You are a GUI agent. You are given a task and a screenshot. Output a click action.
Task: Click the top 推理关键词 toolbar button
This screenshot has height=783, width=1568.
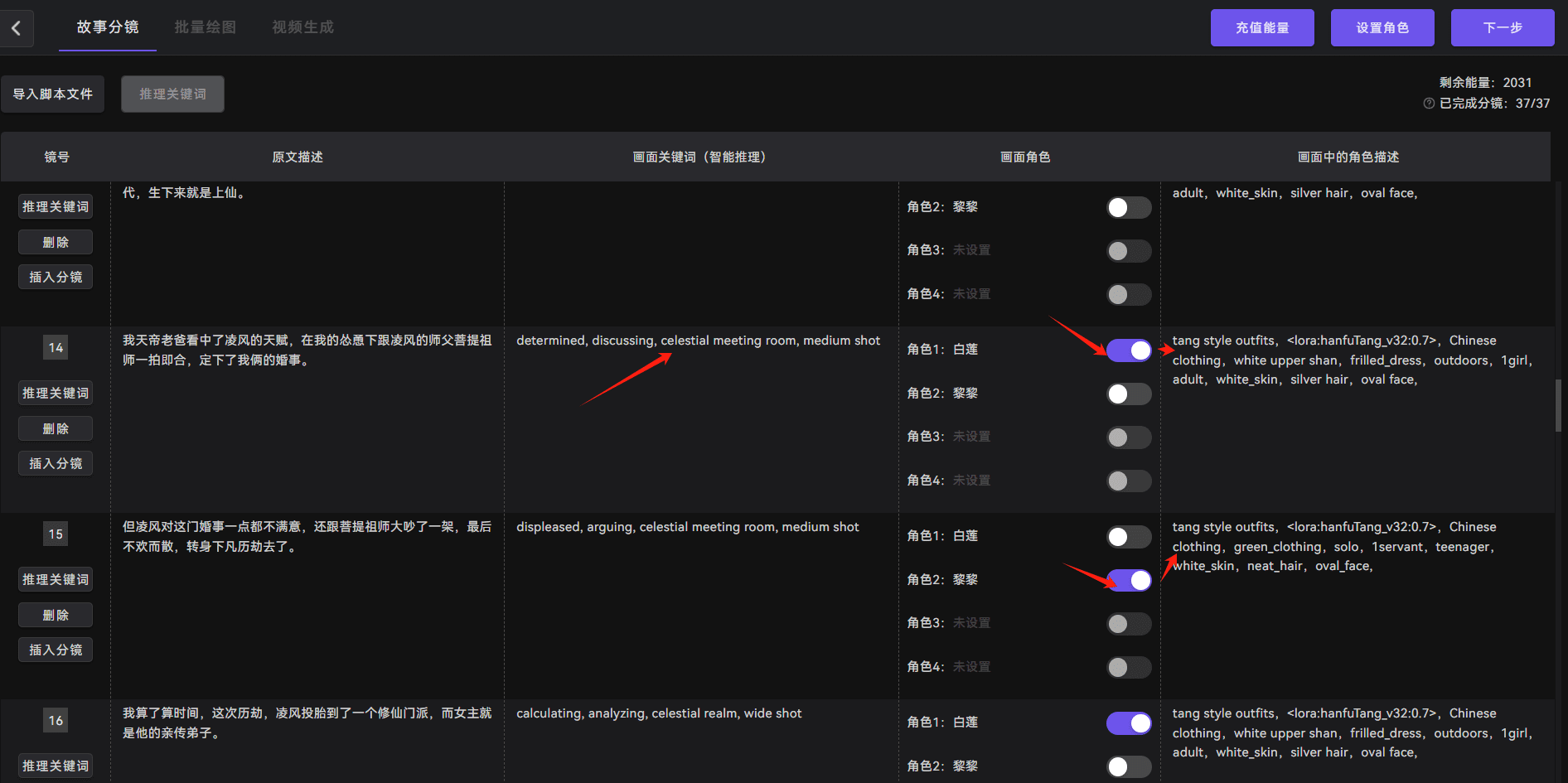pyautogui.click(x=172, y=94)
